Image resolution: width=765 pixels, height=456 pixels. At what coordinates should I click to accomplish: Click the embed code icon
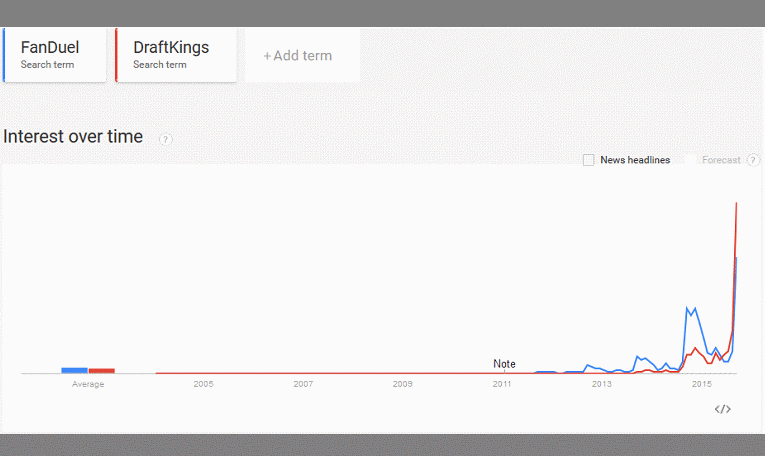(723, 409)
